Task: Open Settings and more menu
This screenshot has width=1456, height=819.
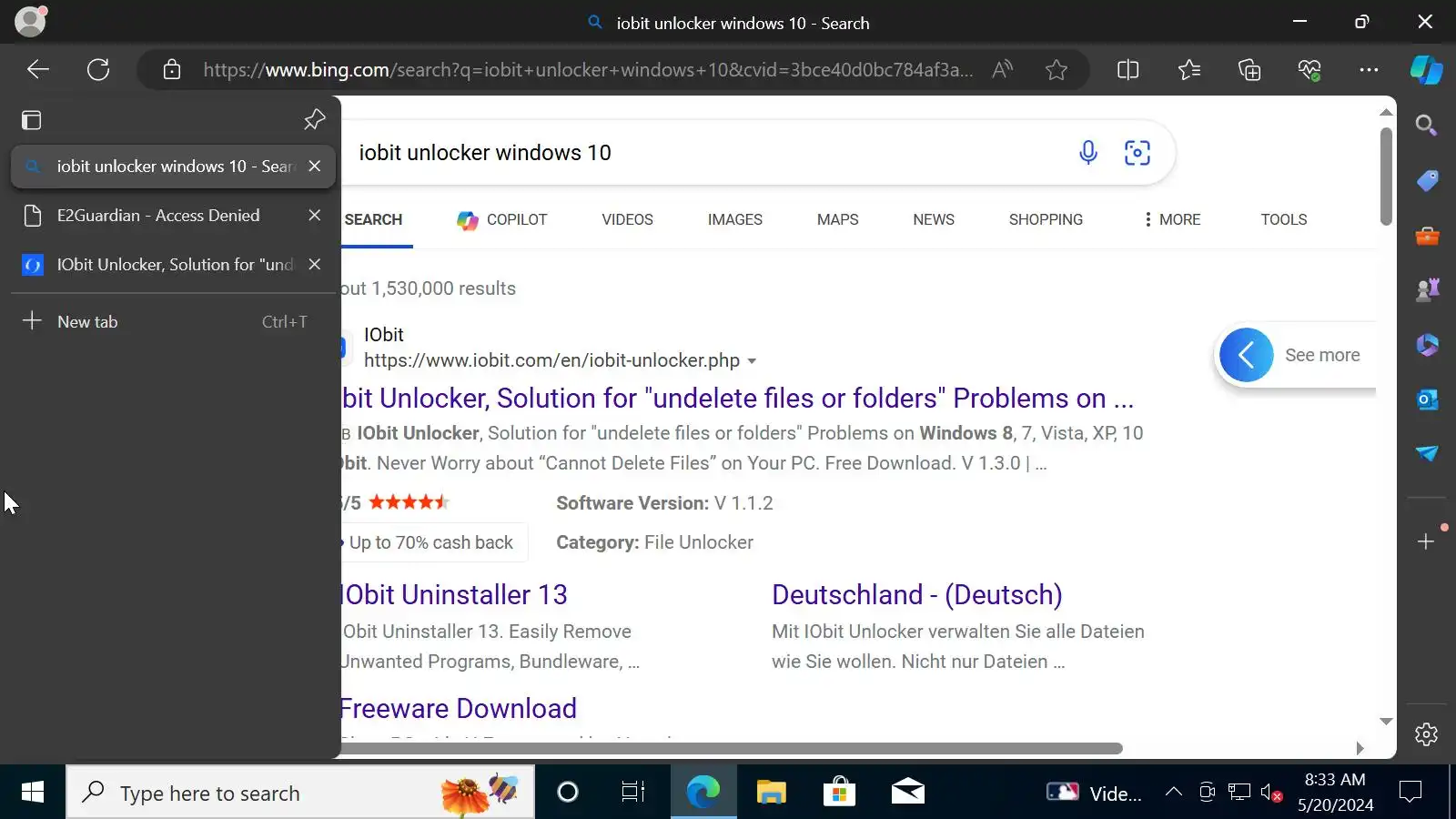Action: [x=1369, y=69]
